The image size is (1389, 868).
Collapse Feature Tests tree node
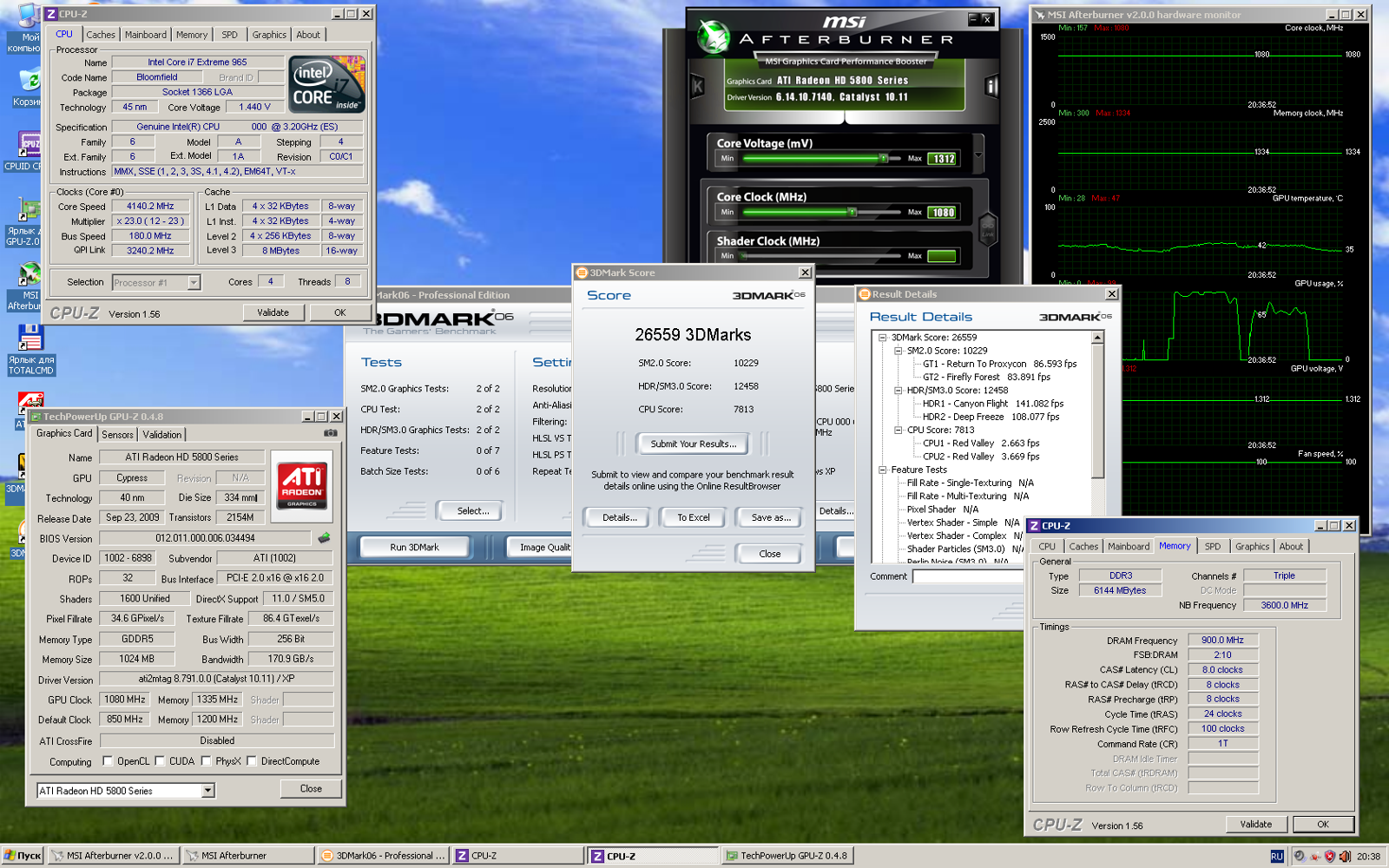pos(883,470)
